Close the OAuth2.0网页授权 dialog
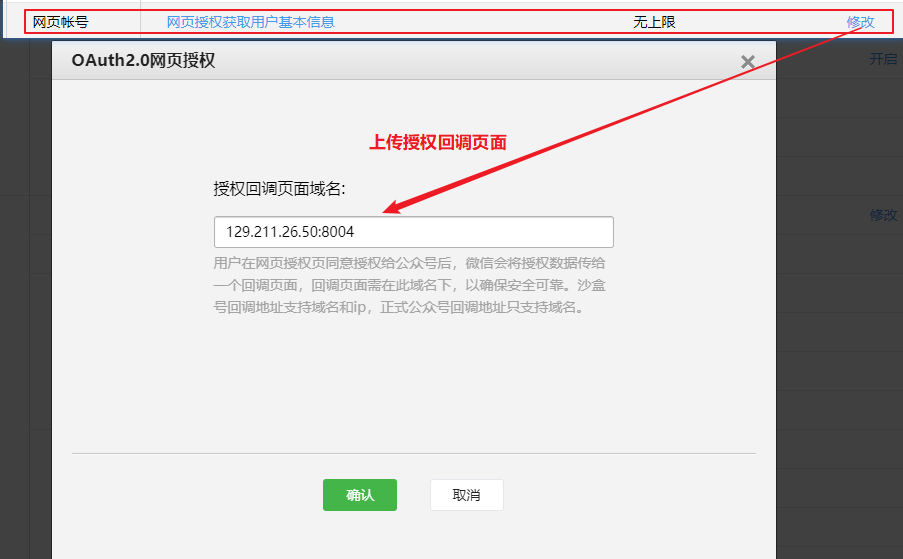 coord(748,62)
